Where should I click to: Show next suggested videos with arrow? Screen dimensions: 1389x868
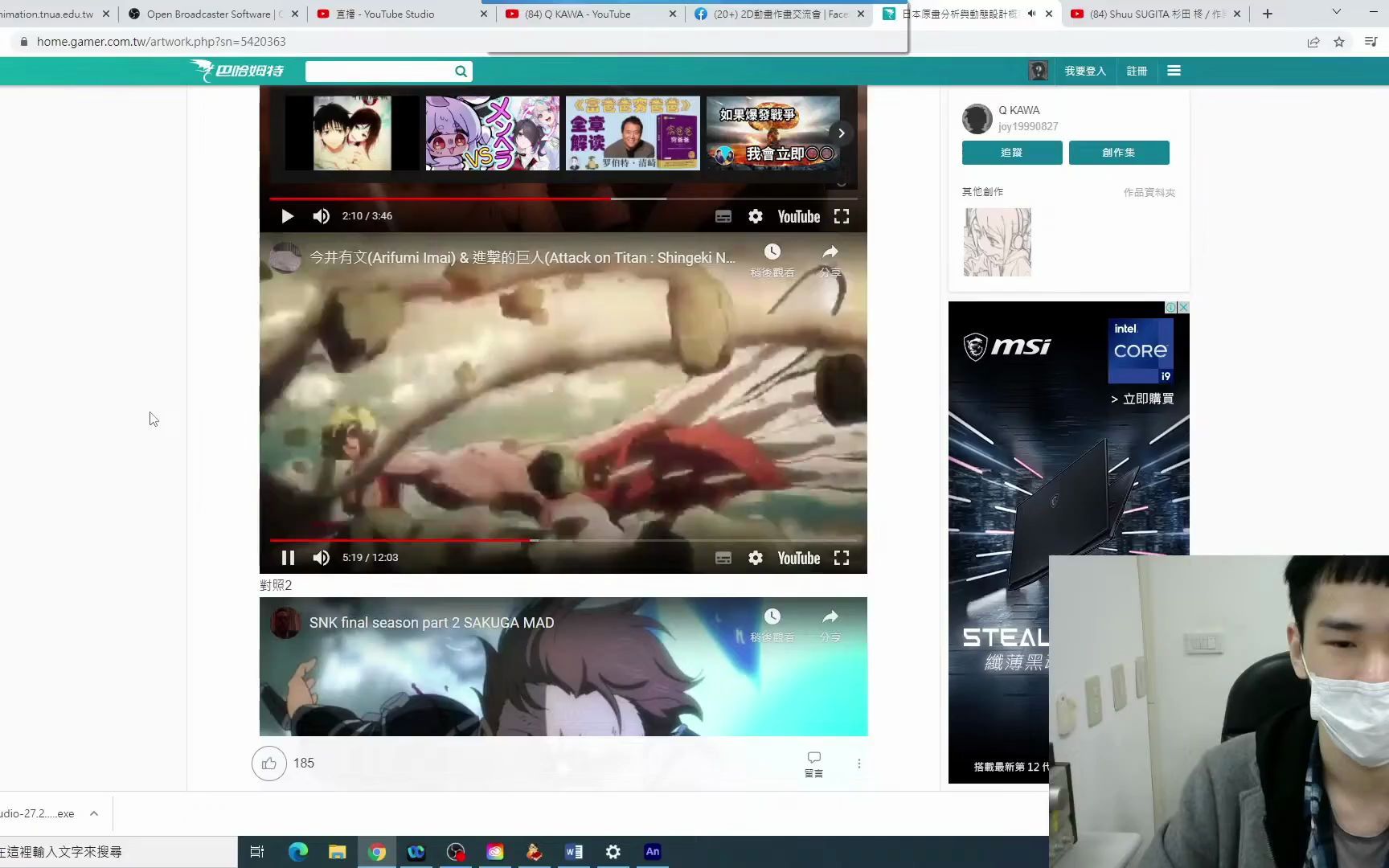[x=841, y=133]
